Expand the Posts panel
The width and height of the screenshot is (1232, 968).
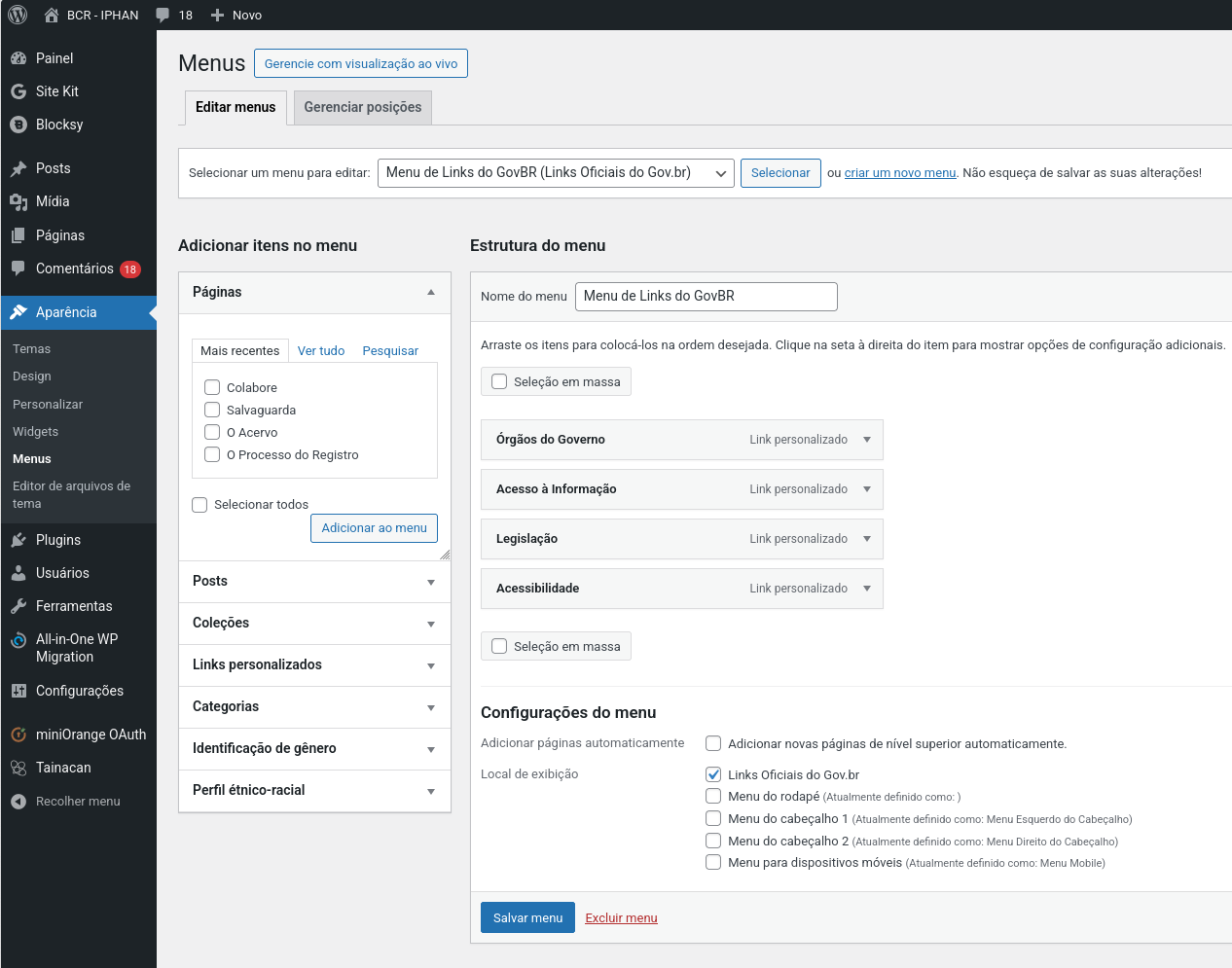[314, 582]
